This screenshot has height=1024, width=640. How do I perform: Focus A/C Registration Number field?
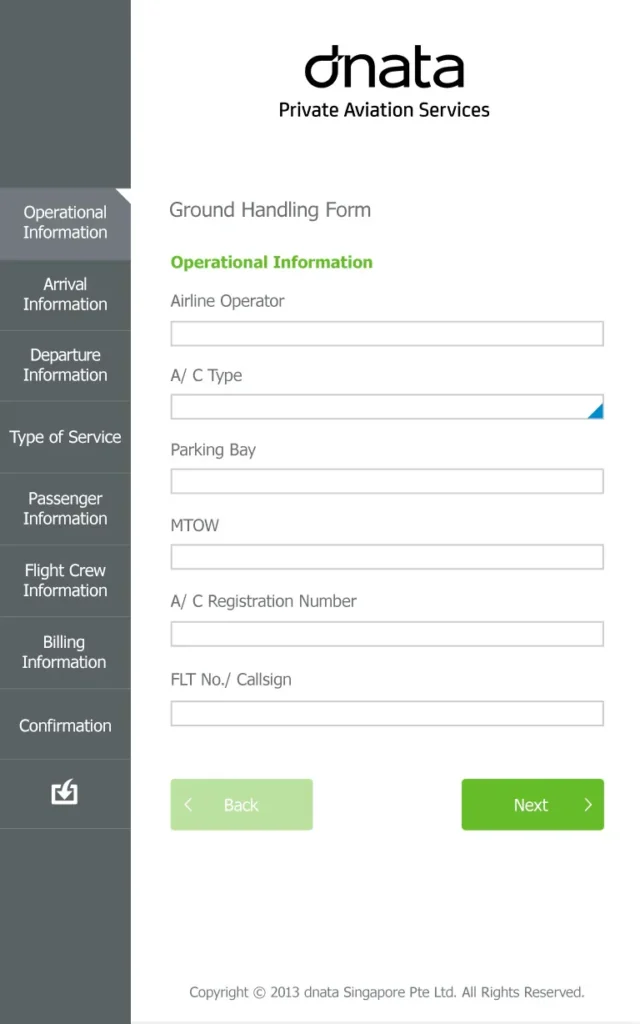(x=387, y=634)
